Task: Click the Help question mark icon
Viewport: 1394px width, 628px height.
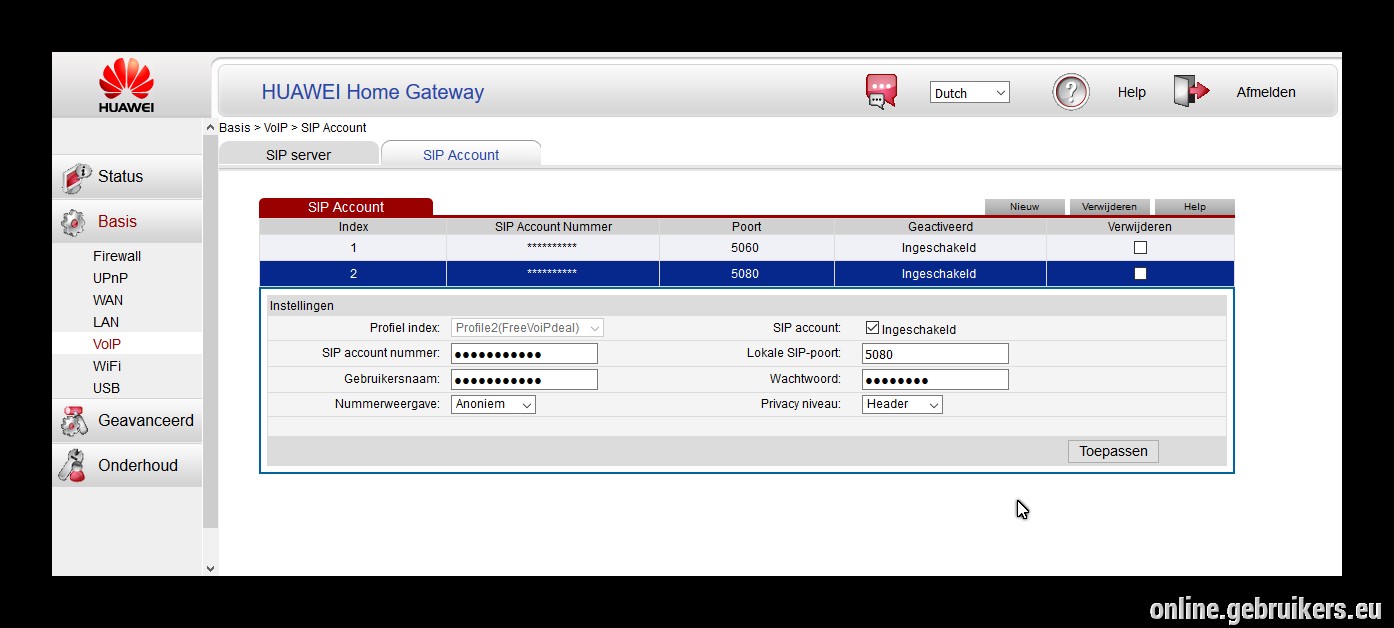Action: coord(1071,92)
